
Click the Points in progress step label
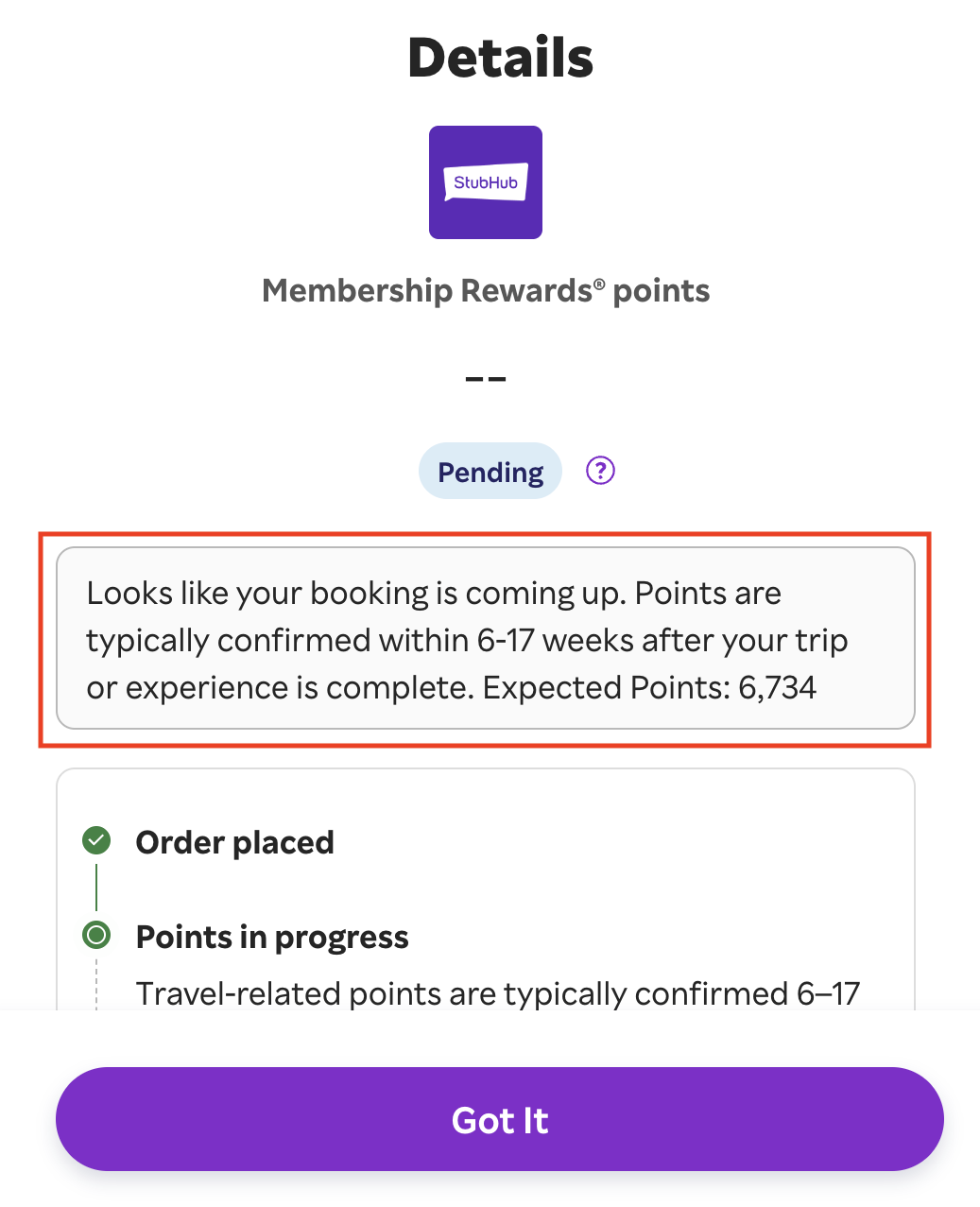pyautogui.click(x=272, y=937)
